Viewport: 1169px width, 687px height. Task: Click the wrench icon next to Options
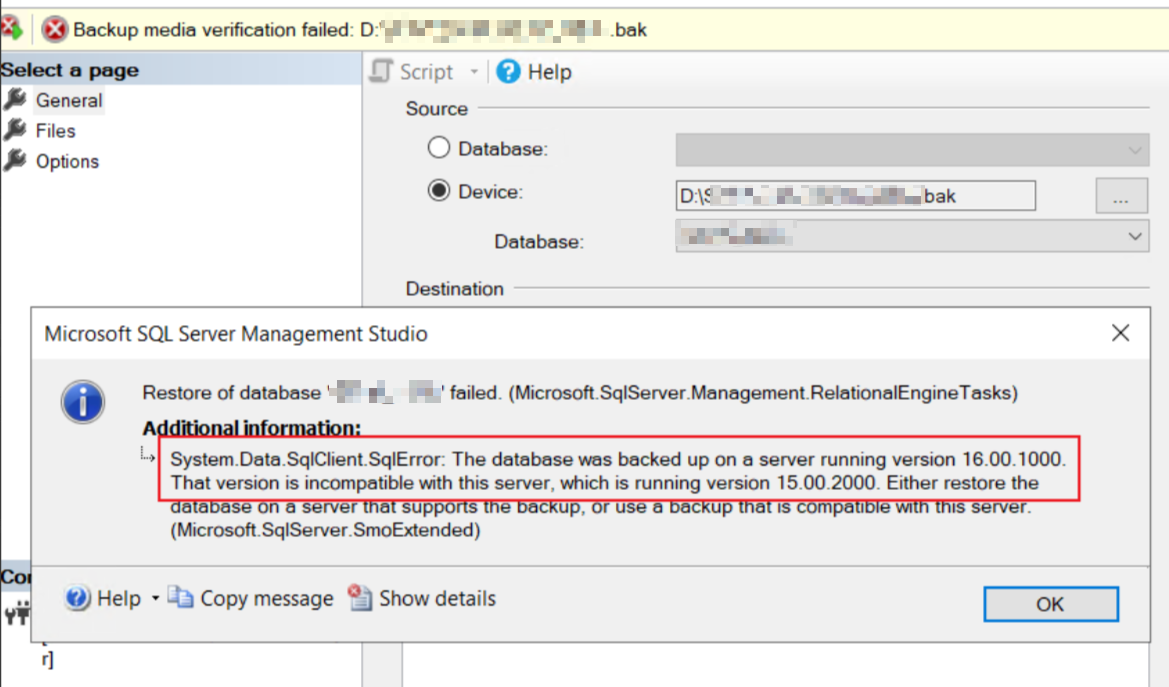coord(15,160)
